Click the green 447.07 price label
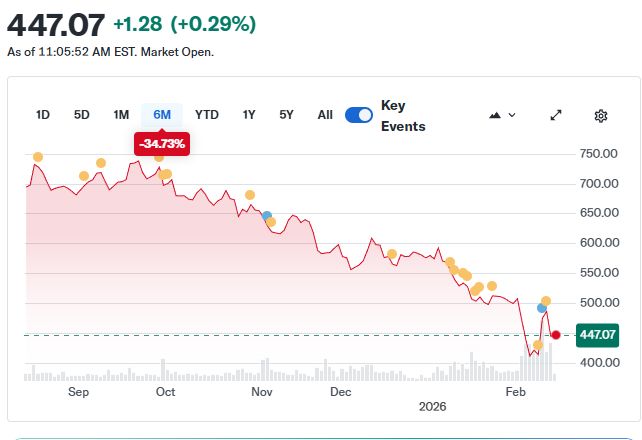 click(596, 335)
